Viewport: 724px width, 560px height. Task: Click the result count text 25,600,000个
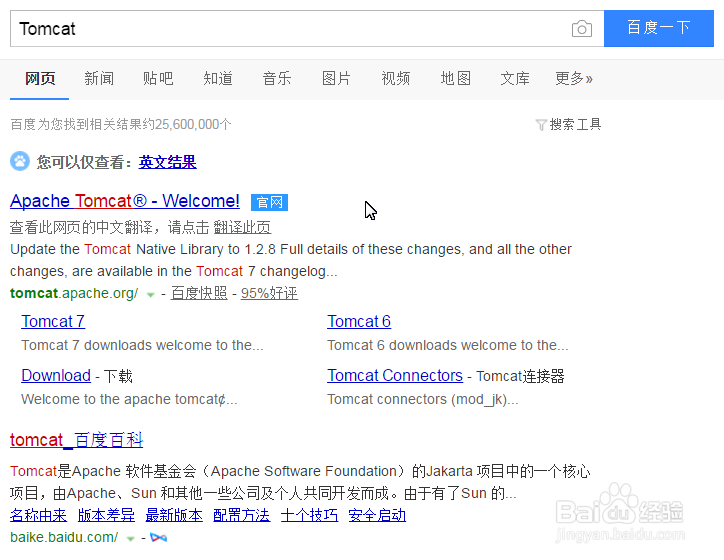pos(193,124)
